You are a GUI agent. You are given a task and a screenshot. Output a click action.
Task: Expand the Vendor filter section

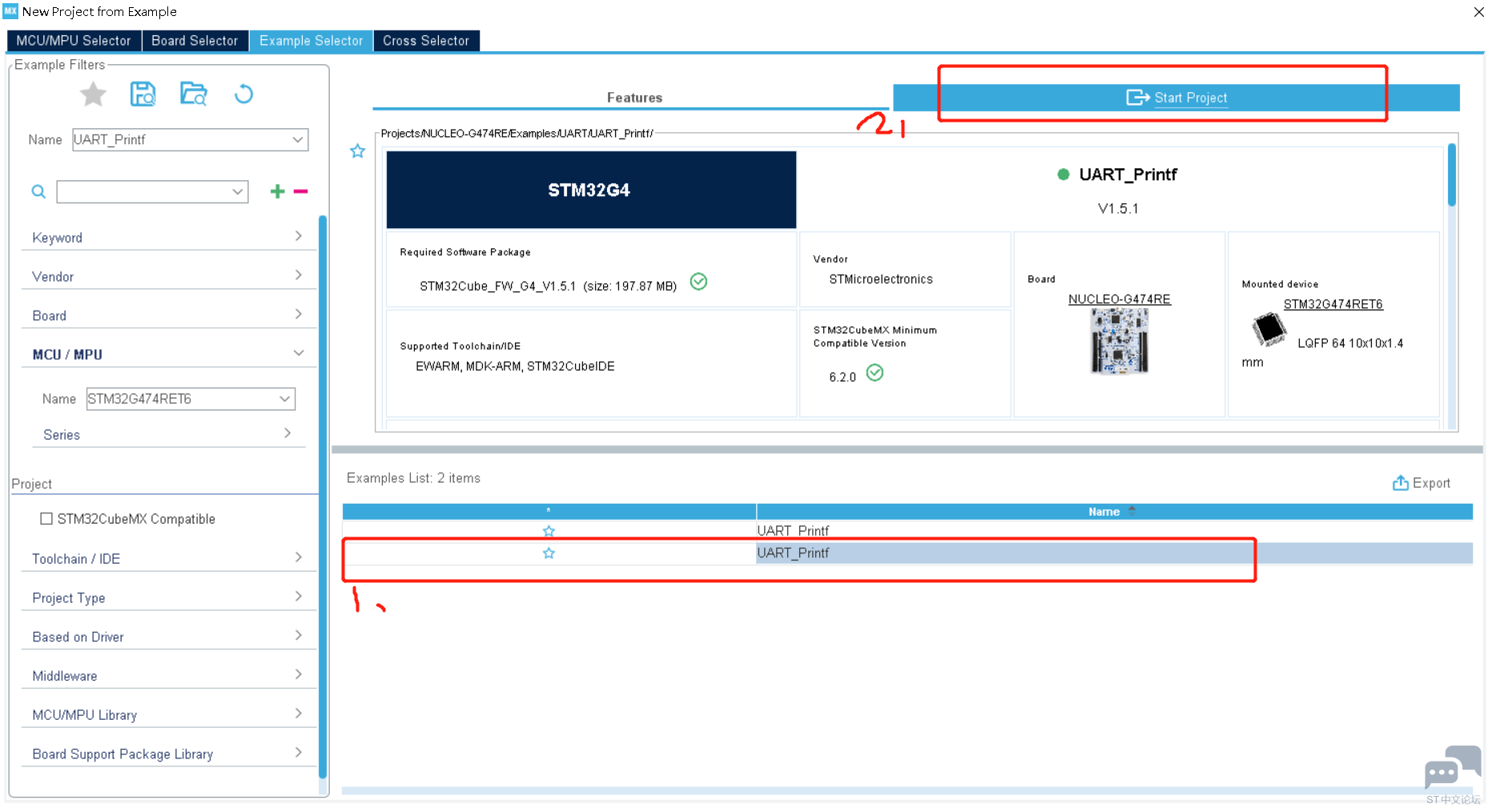pyautogui.click(x=168, y=276)
